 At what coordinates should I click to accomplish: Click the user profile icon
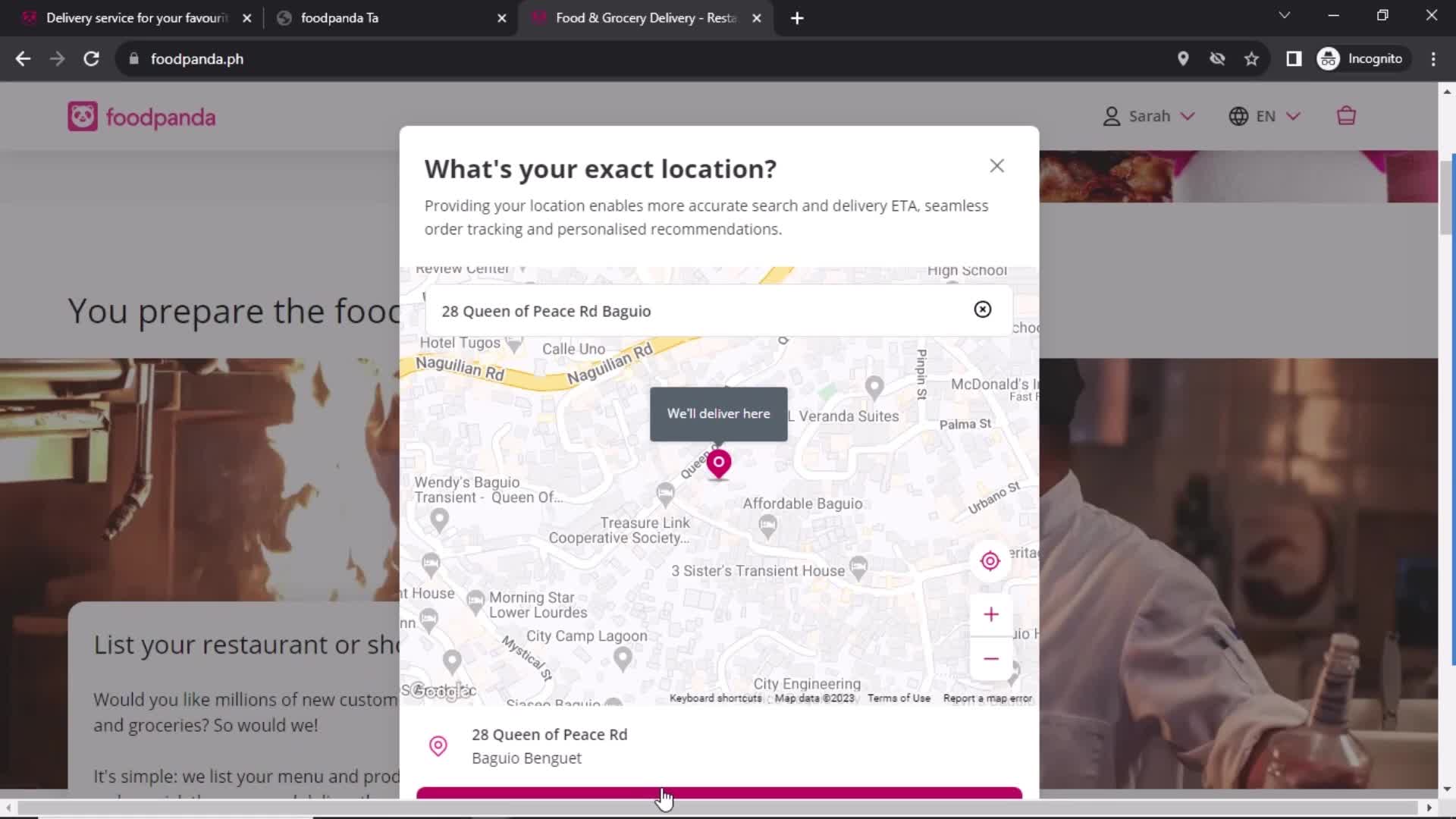click(1111, 116)
